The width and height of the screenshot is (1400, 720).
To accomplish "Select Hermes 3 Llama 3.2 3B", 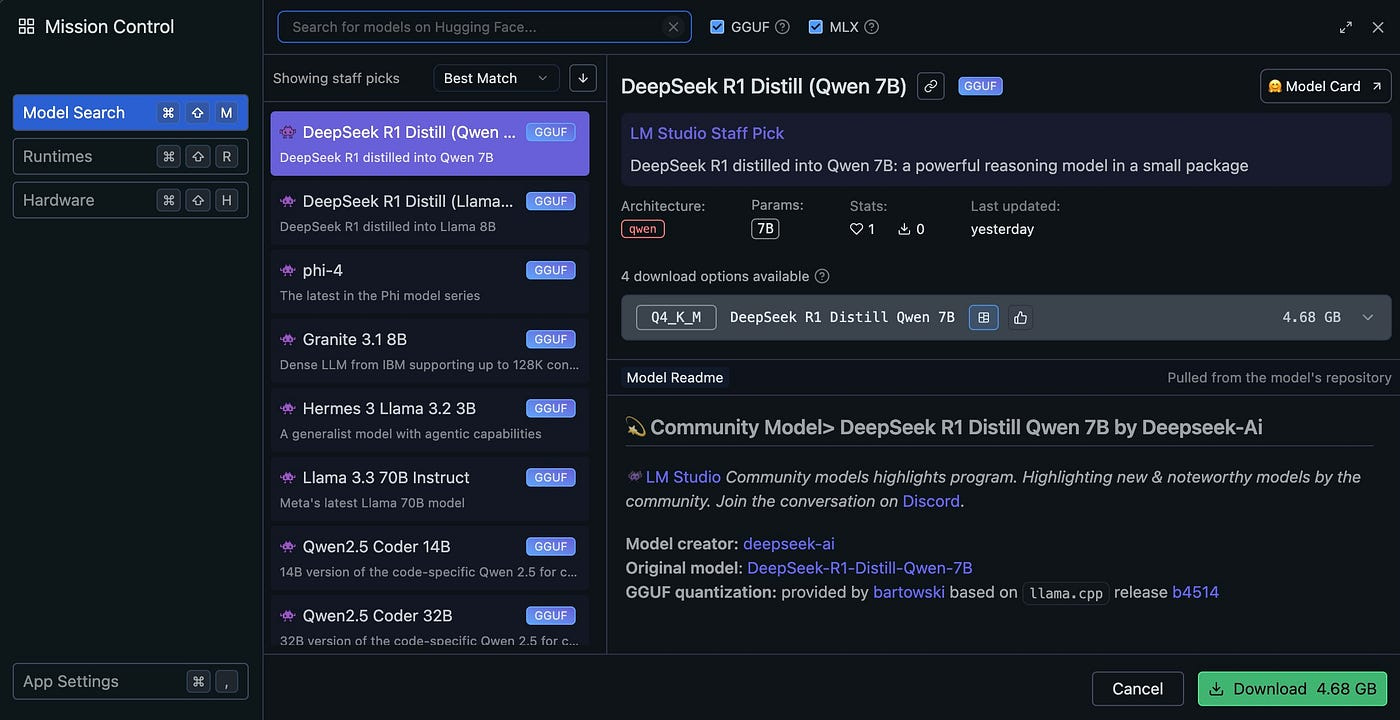I will [430, 419].
